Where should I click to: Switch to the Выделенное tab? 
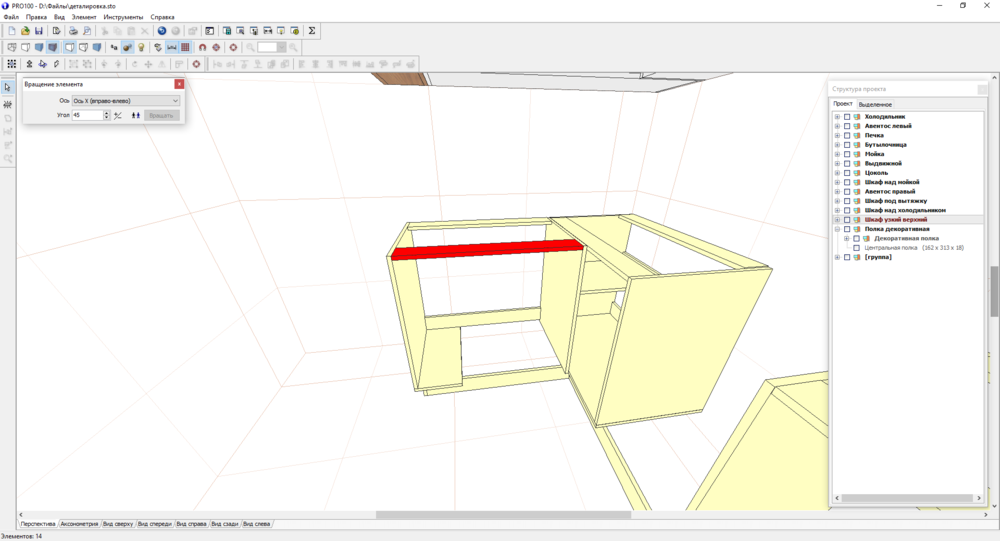tap(875, 104)
